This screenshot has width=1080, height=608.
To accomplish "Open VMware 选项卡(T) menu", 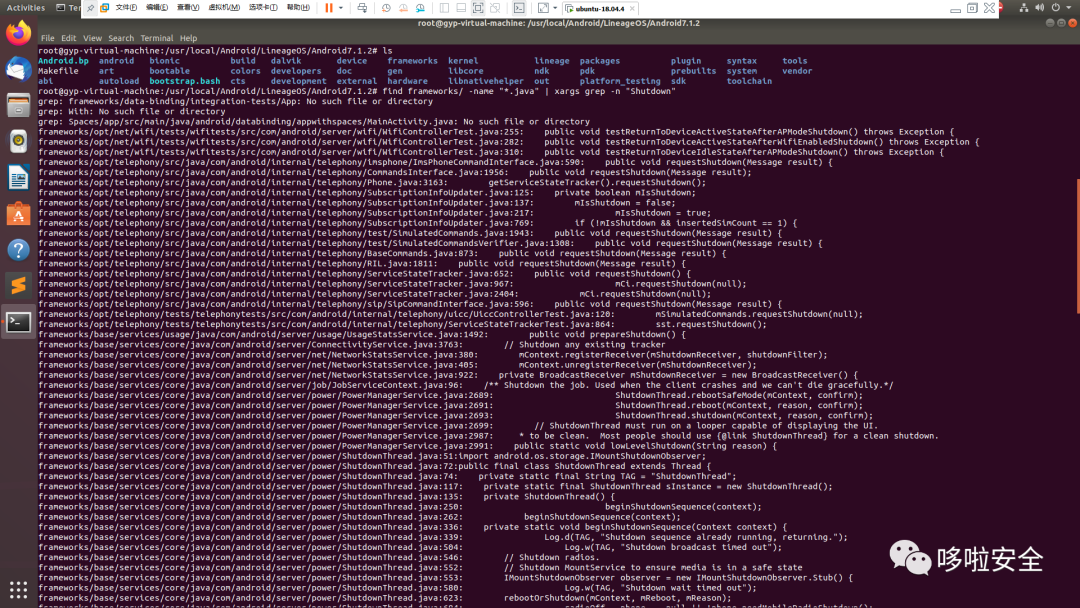I will coord(262,8).
